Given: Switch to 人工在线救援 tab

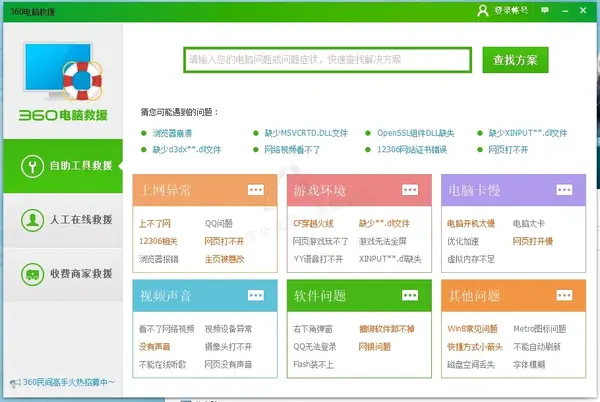Looking at the screenshot, I should coord(63,220).
